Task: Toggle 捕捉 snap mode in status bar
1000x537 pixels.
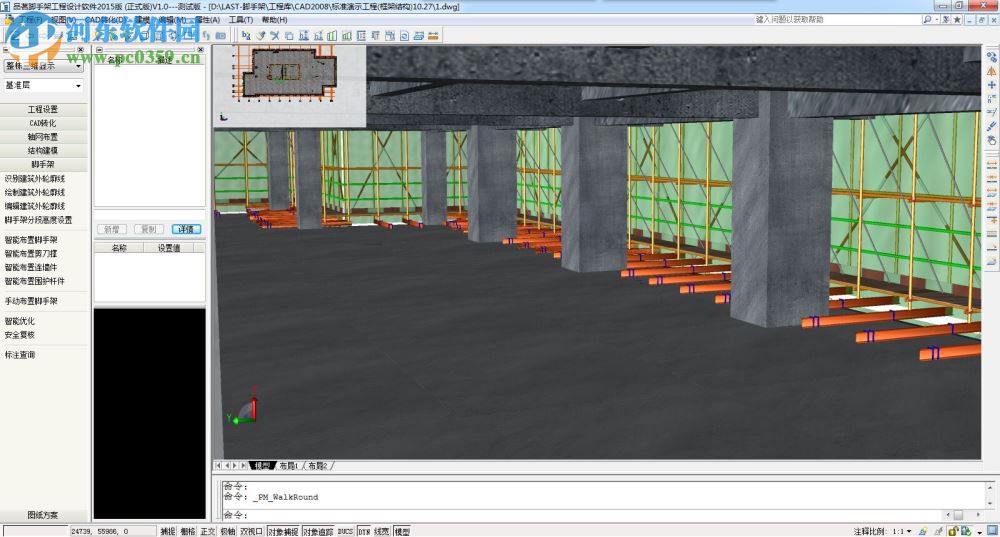Action: 167,531
